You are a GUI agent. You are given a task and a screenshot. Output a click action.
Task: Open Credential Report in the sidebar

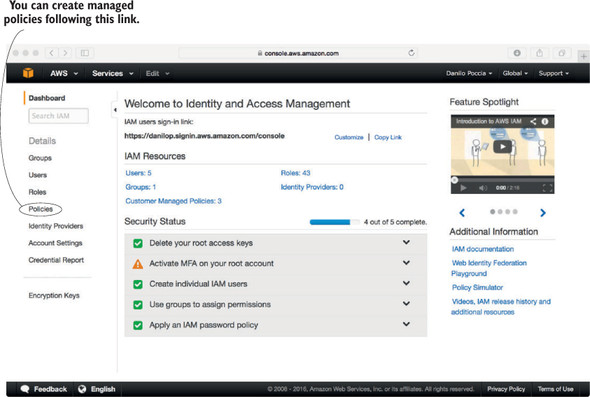56,260
